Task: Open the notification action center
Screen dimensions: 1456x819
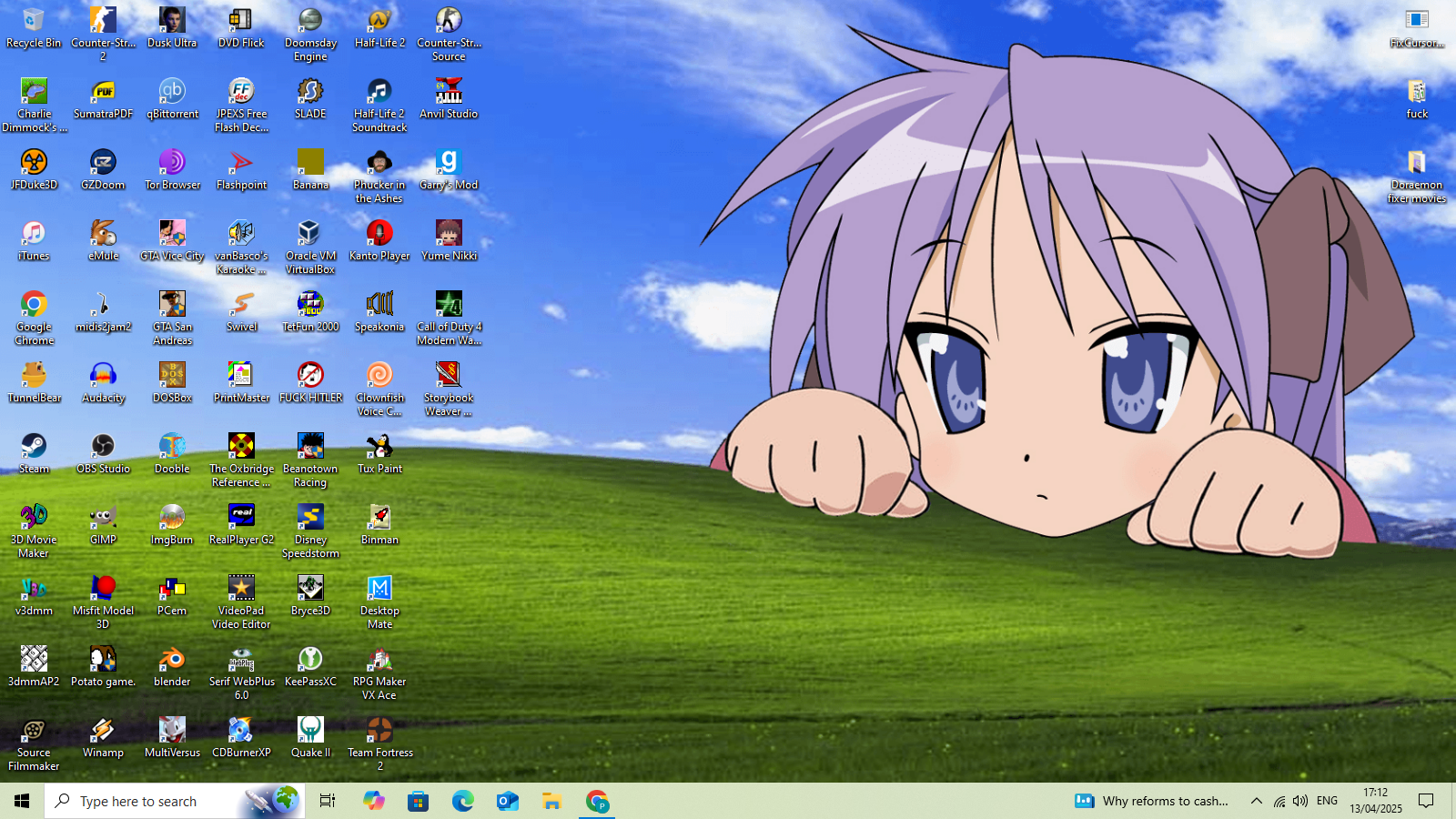Action: tap(1427, 801)
